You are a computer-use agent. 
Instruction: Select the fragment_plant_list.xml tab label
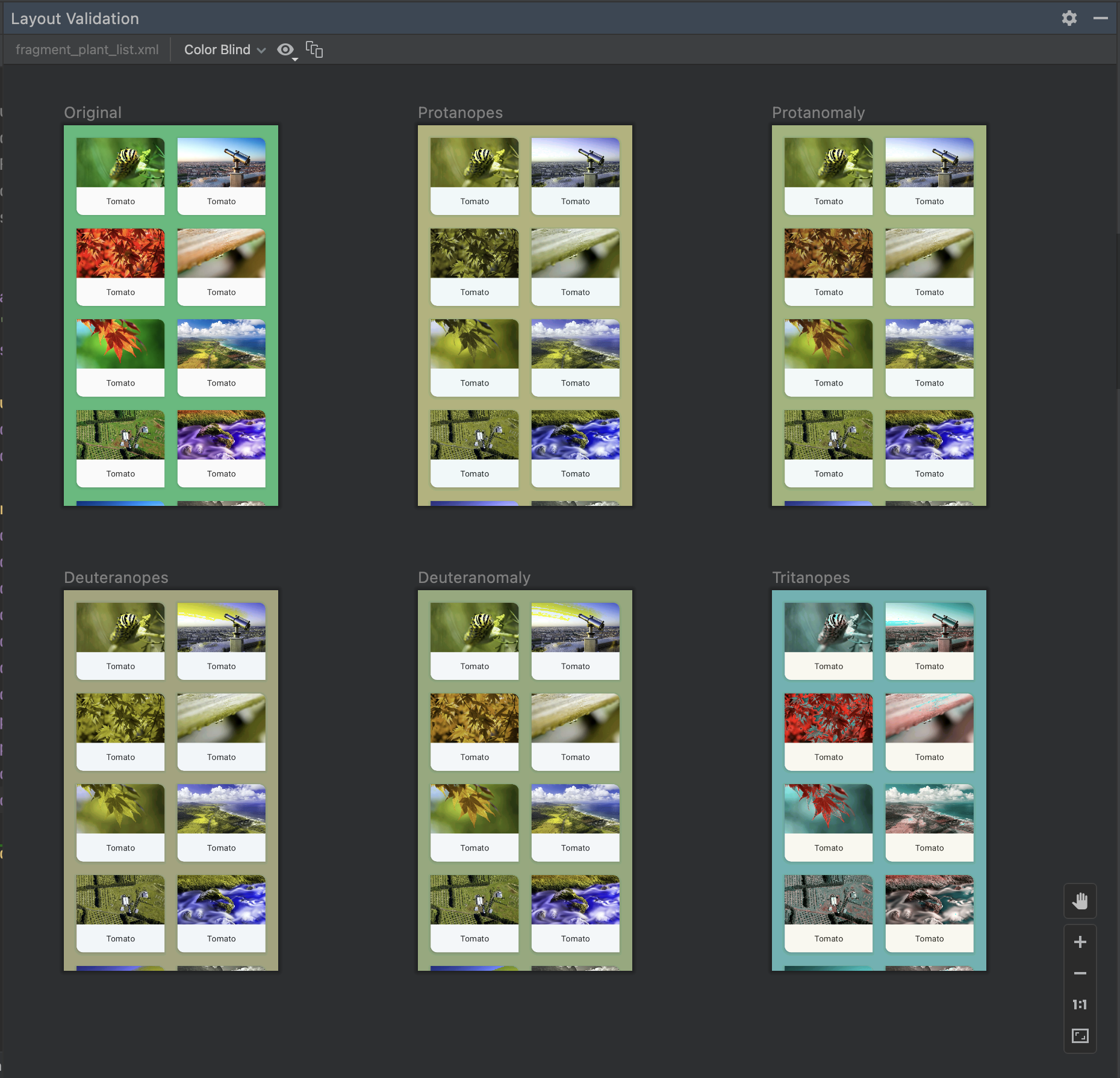tap(87, 49)
